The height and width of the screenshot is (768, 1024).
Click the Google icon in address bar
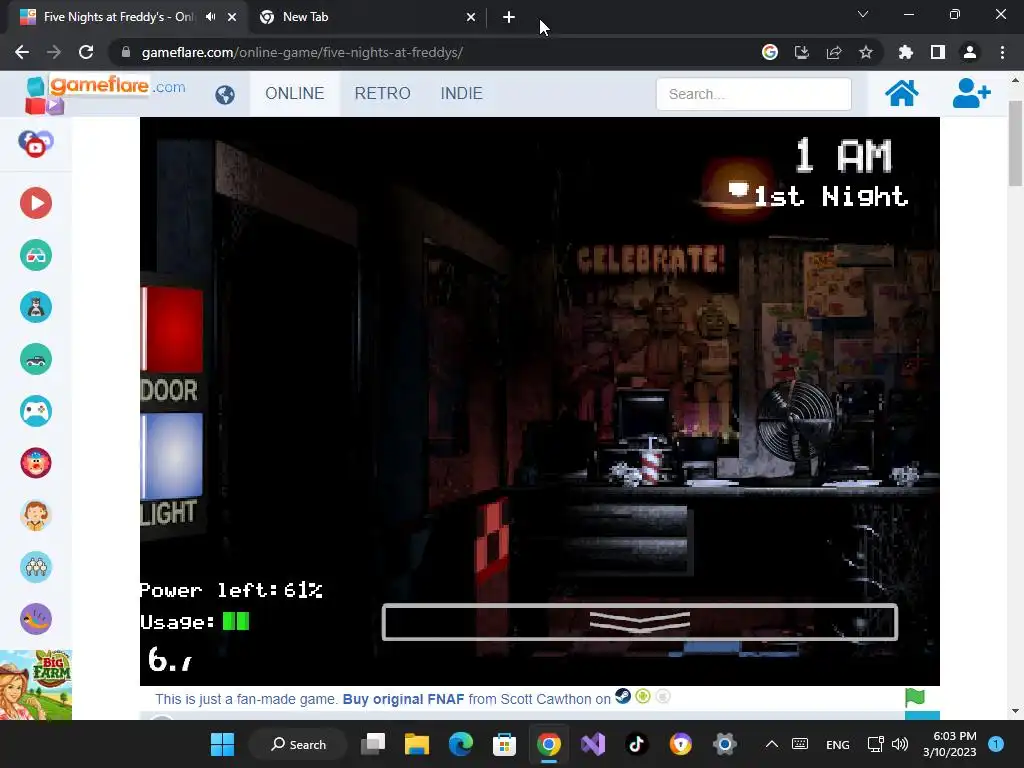point(770,52)
